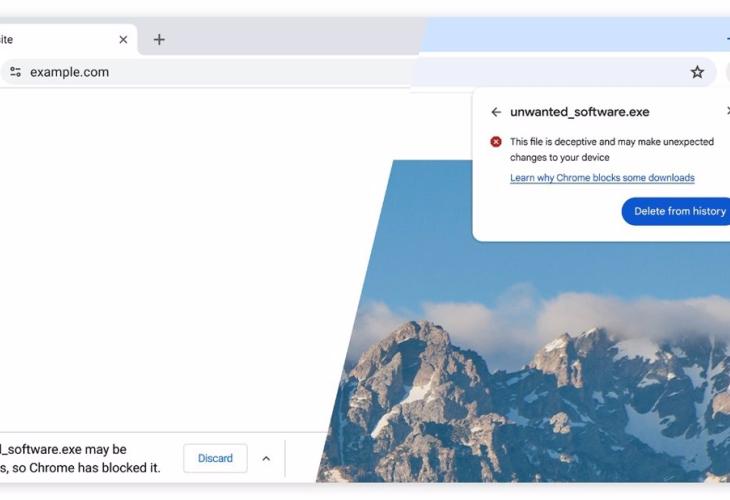Open a new tab with the plus icon

point(159,40)
